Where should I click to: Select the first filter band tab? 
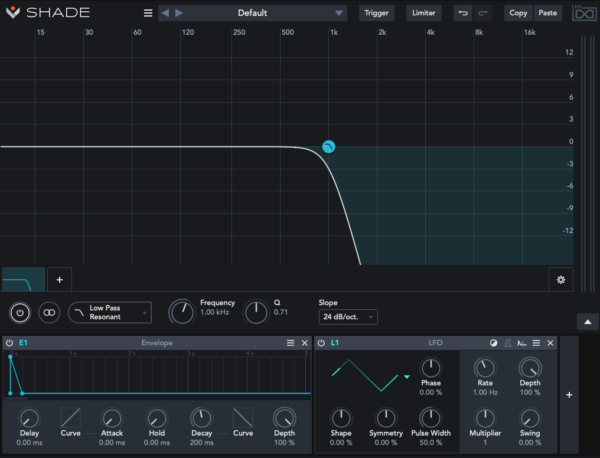23,279
